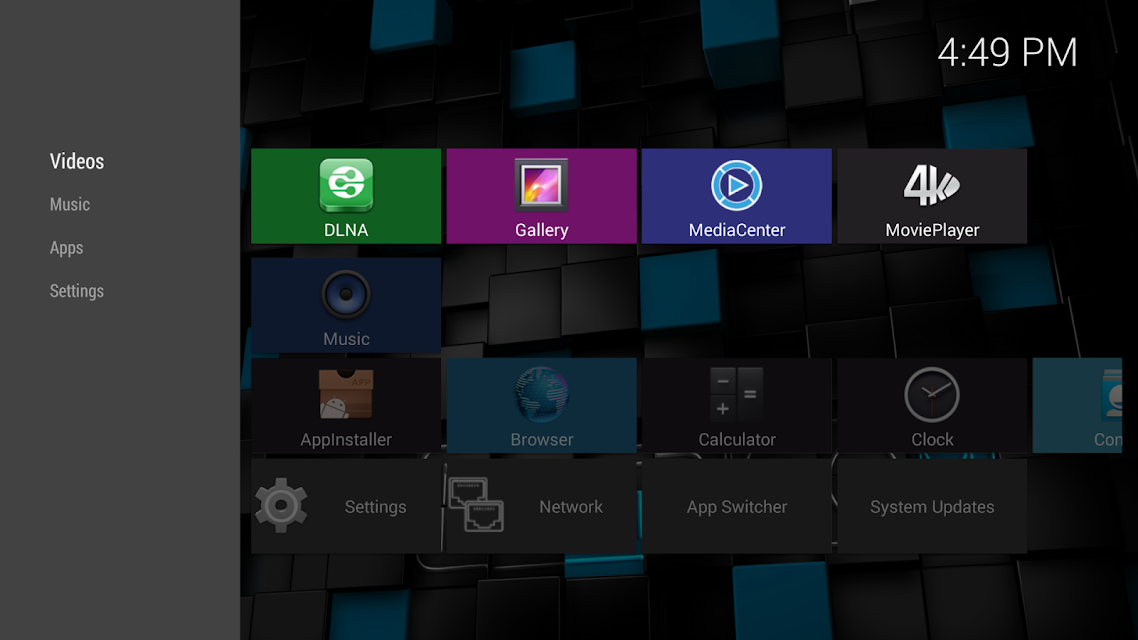Select Apps in the sidebar
1138x640 pixels.
(x=66, y=248)
